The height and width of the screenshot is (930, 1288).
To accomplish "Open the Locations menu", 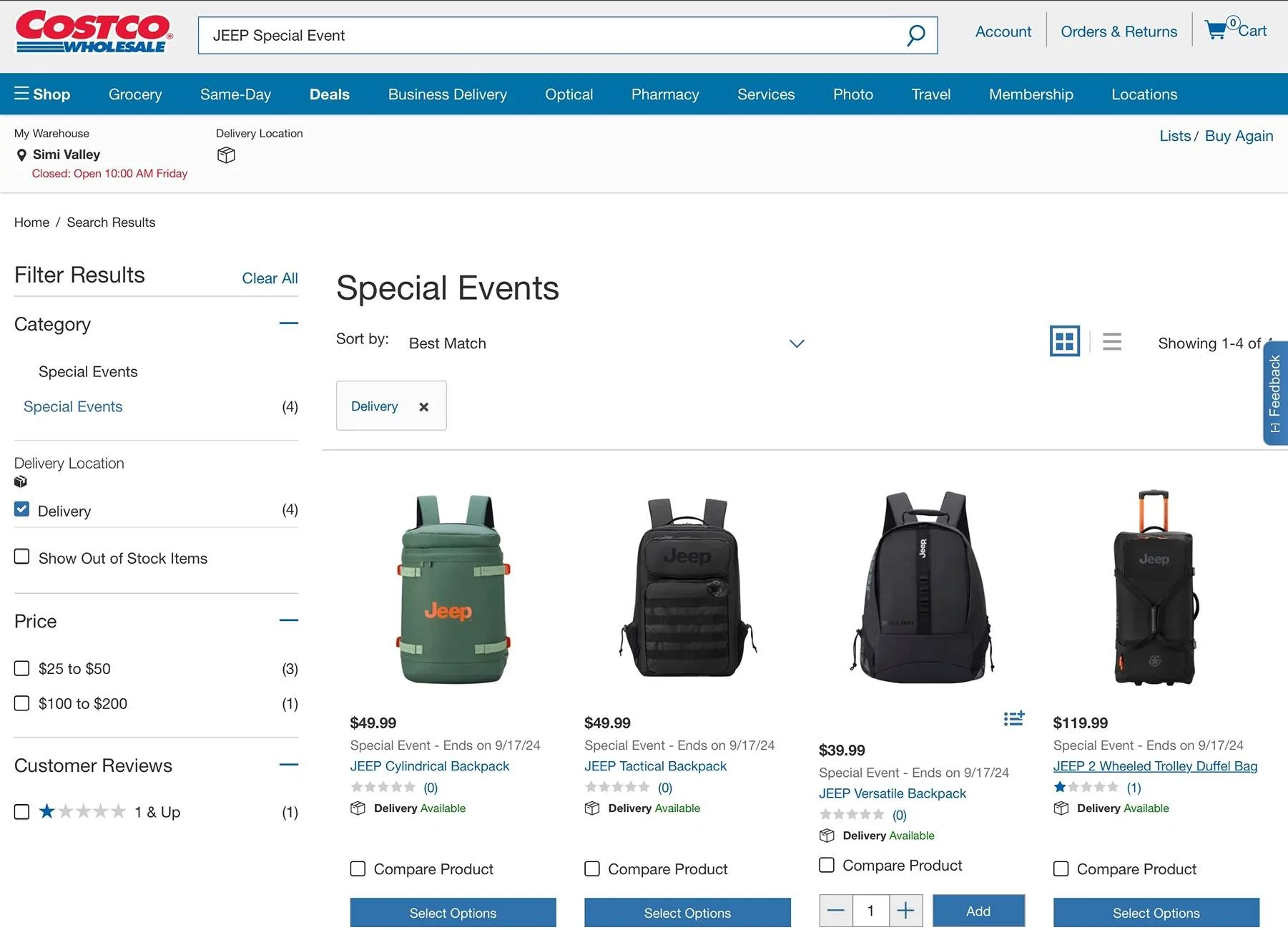I will [1144, 94].
